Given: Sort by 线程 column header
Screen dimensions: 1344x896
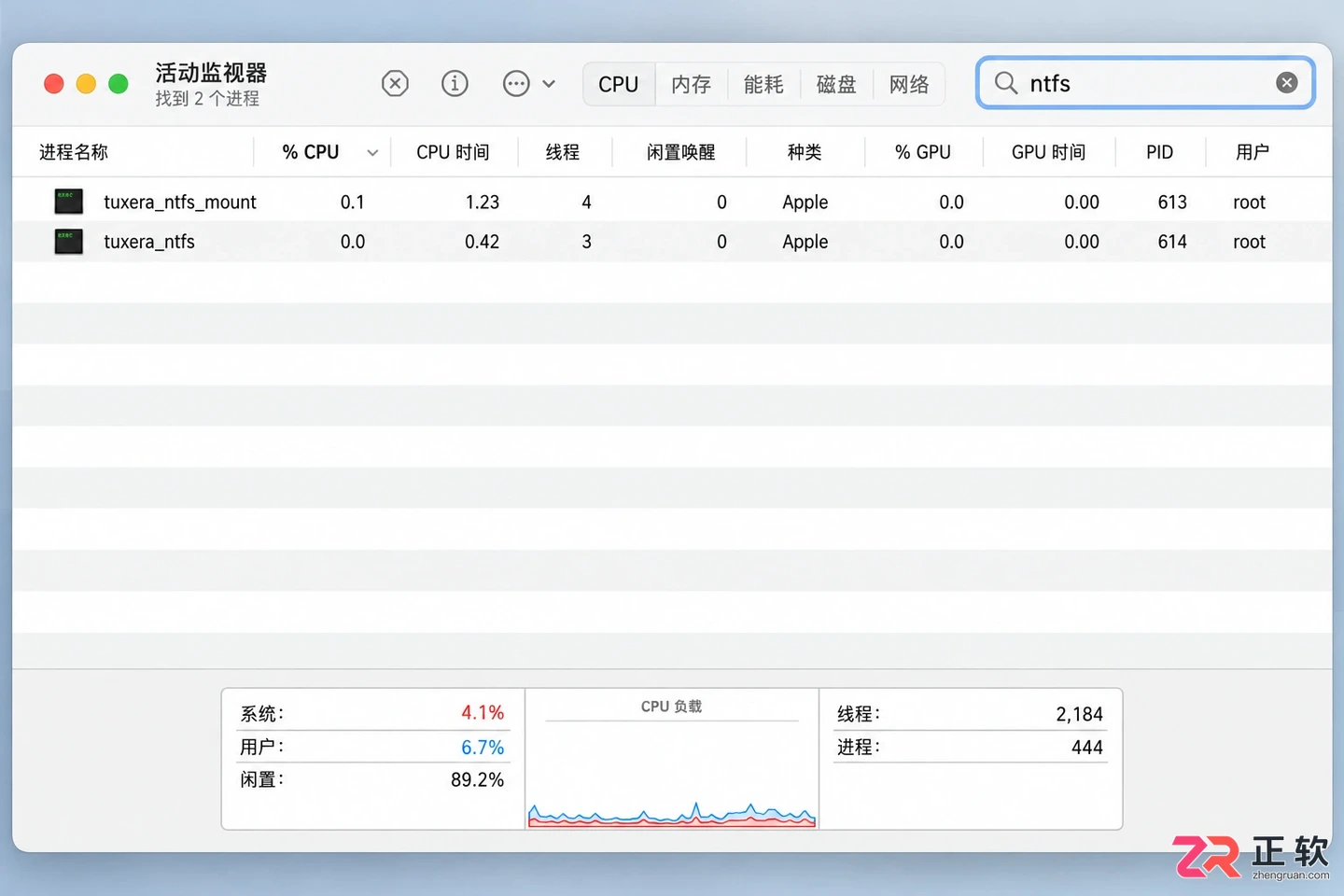Looking at the screenshot, I should pos(563,152).
